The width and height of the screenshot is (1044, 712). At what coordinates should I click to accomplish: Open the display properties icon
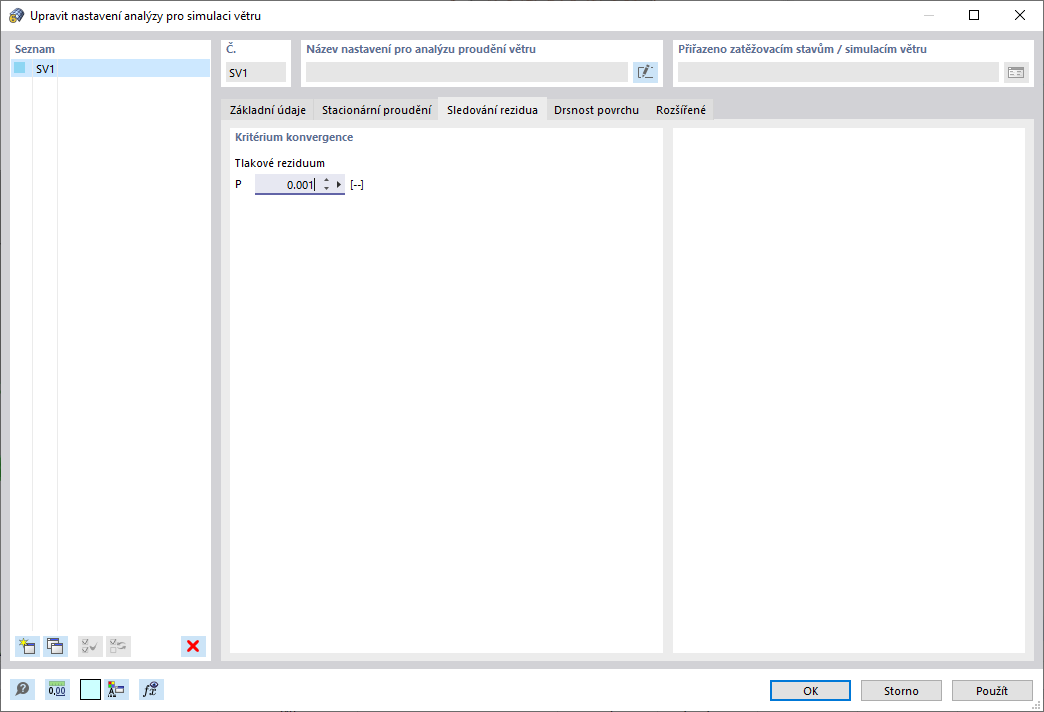(117, 689)
